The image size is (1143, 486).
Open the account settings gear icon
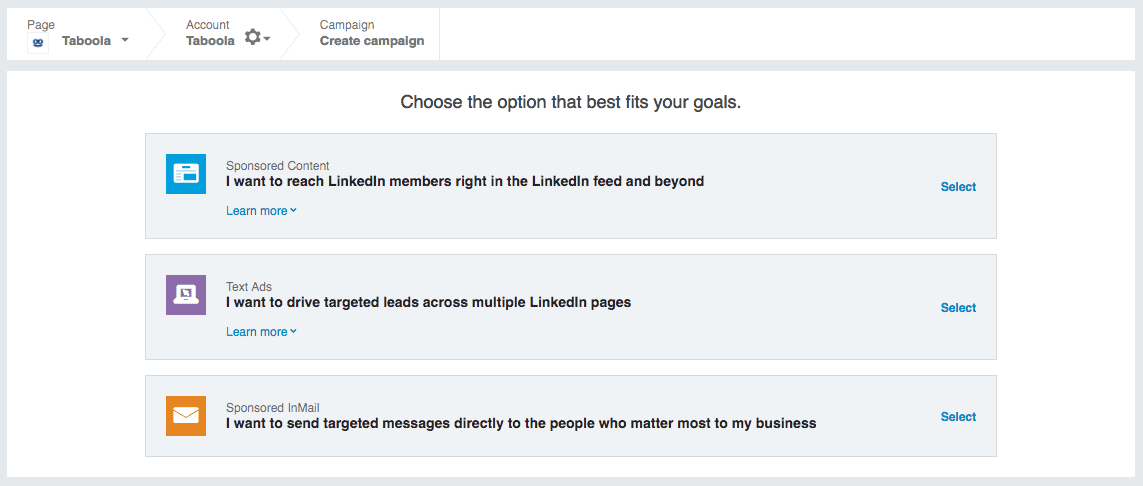252,37
